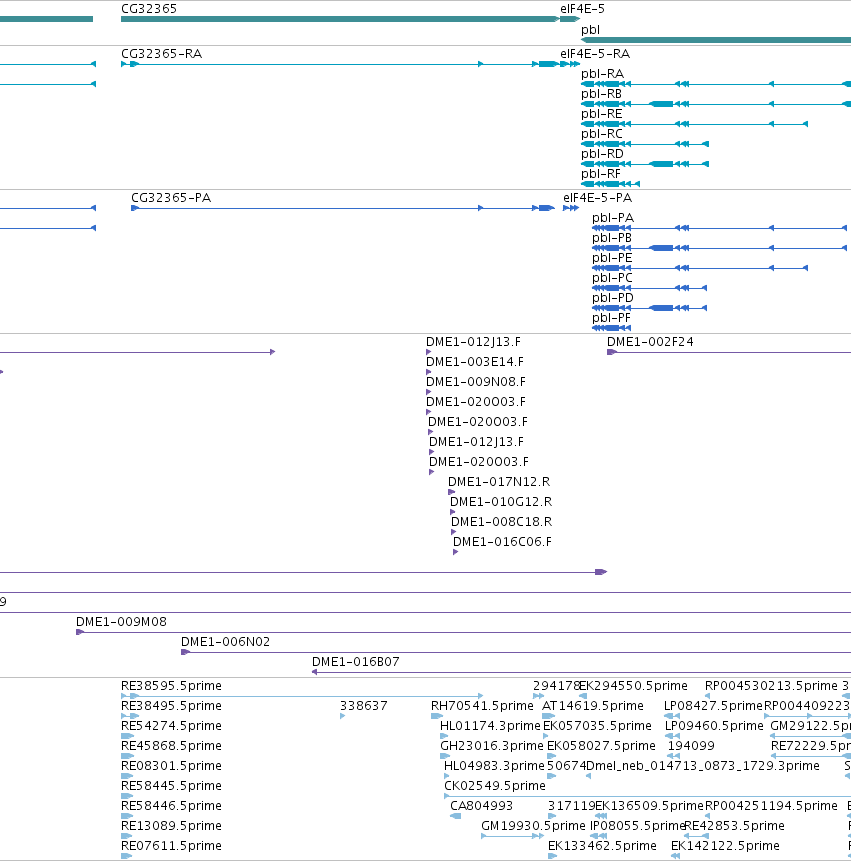Click the pbl-RA transcript label
The height and width of the screenshot is (861, 851).
pyautogui.click(x=602, y=74)
